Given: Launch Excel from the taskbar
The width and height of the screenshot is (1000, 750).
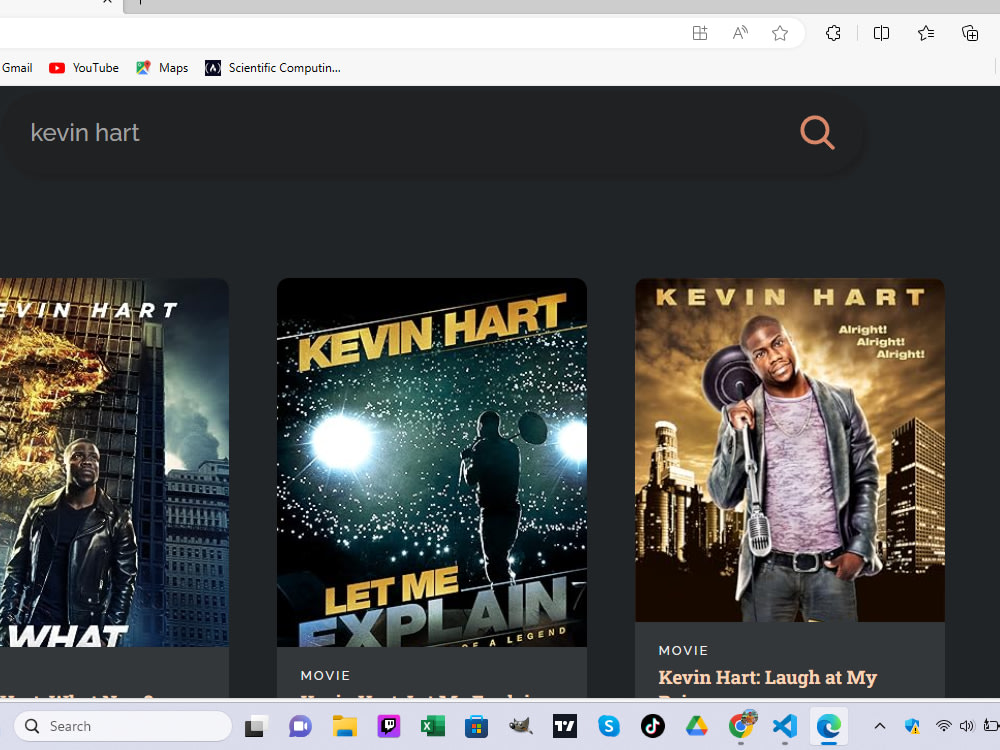Looking at the screenshot, I should pyautogui.click(x=432, y=726).
